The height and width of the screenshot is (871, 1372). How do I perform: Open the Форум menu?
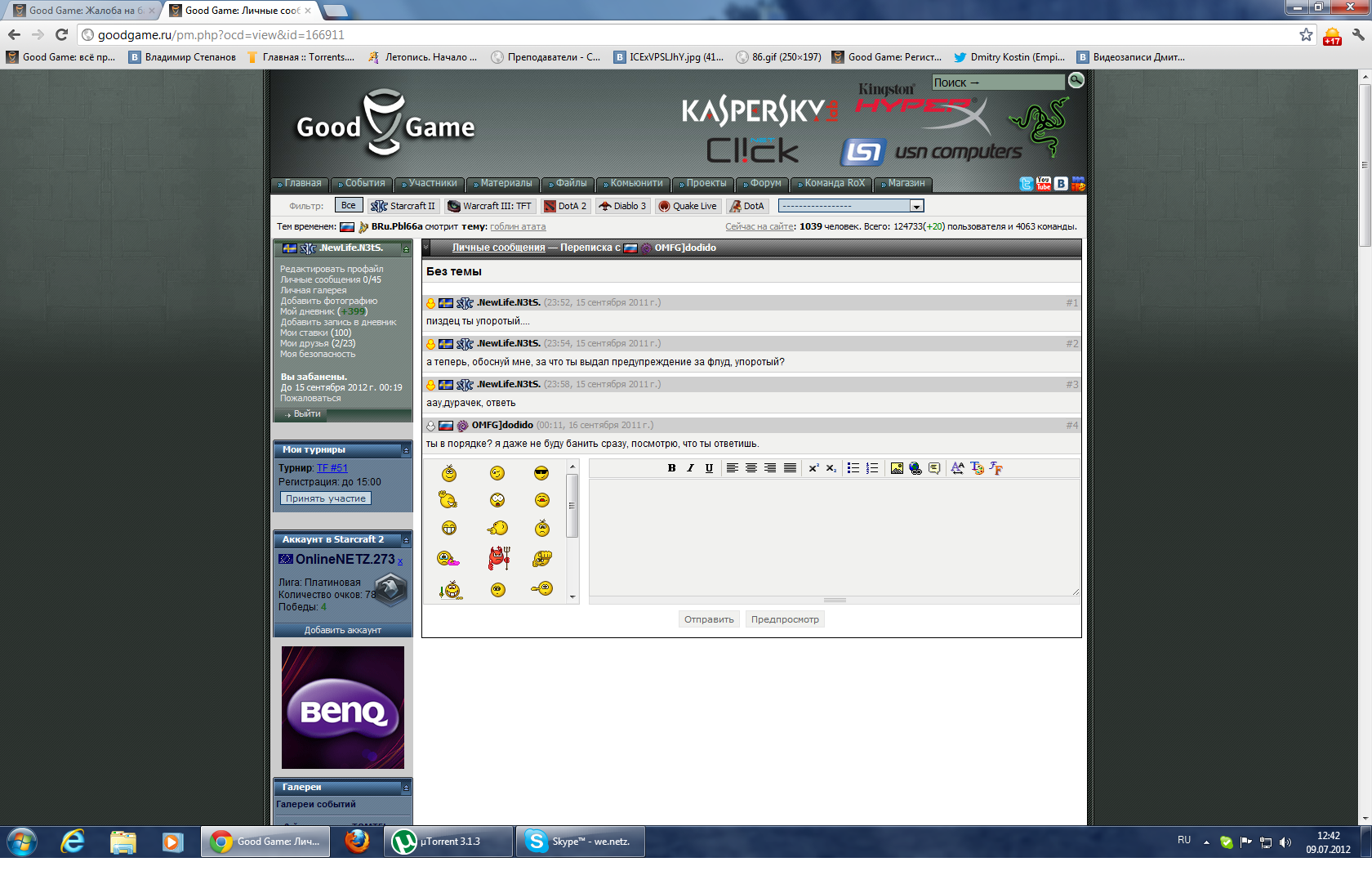click(763, 184)
